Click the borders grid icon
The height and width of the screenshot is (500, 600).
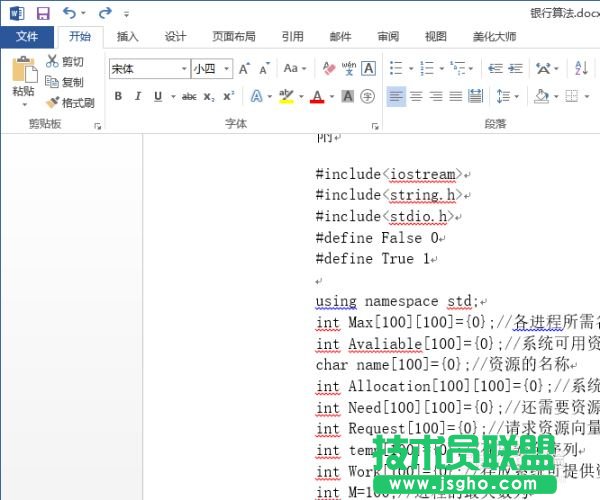[x=572, y=96]
